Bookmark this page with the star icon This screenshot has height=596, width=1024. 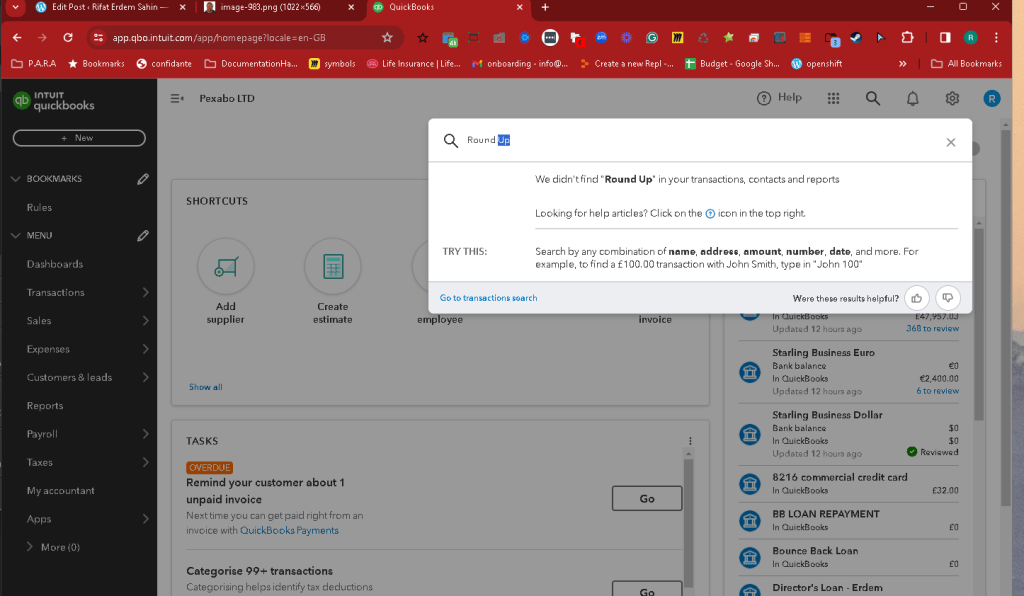[x=387, y=38]
